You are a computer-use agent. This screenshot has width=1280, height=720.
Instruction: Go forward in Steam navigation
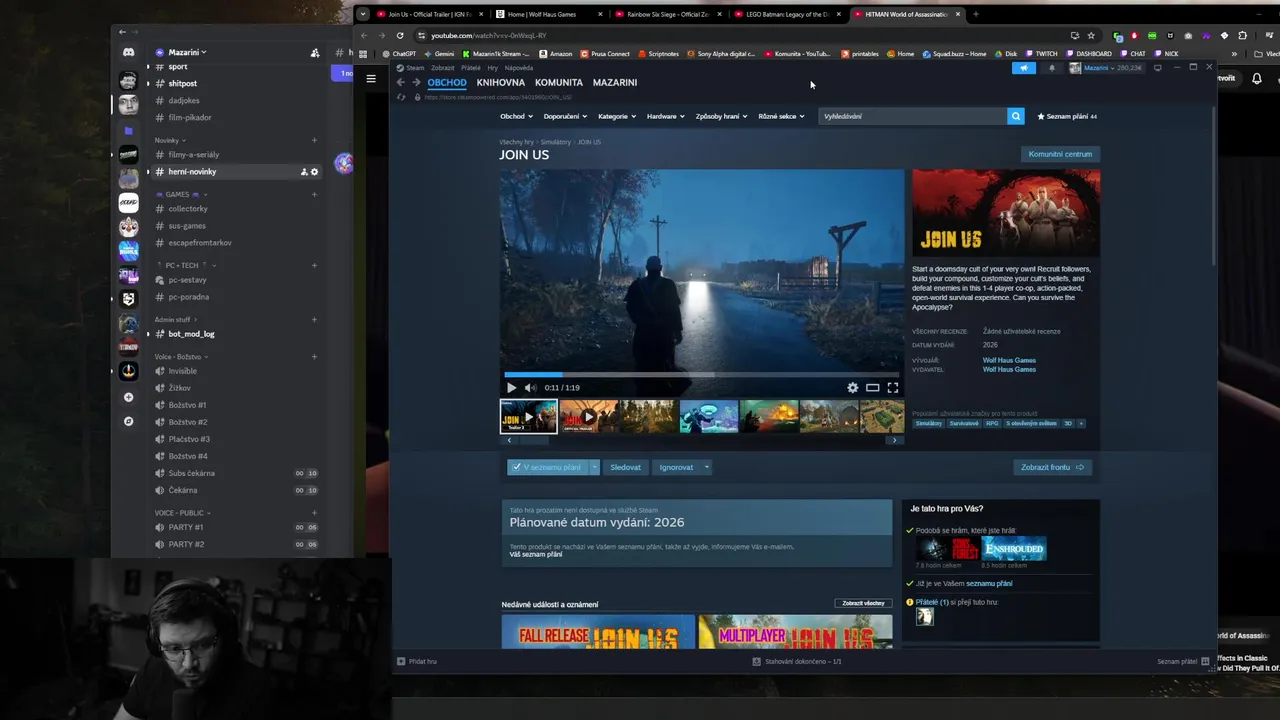click(416, 82)
